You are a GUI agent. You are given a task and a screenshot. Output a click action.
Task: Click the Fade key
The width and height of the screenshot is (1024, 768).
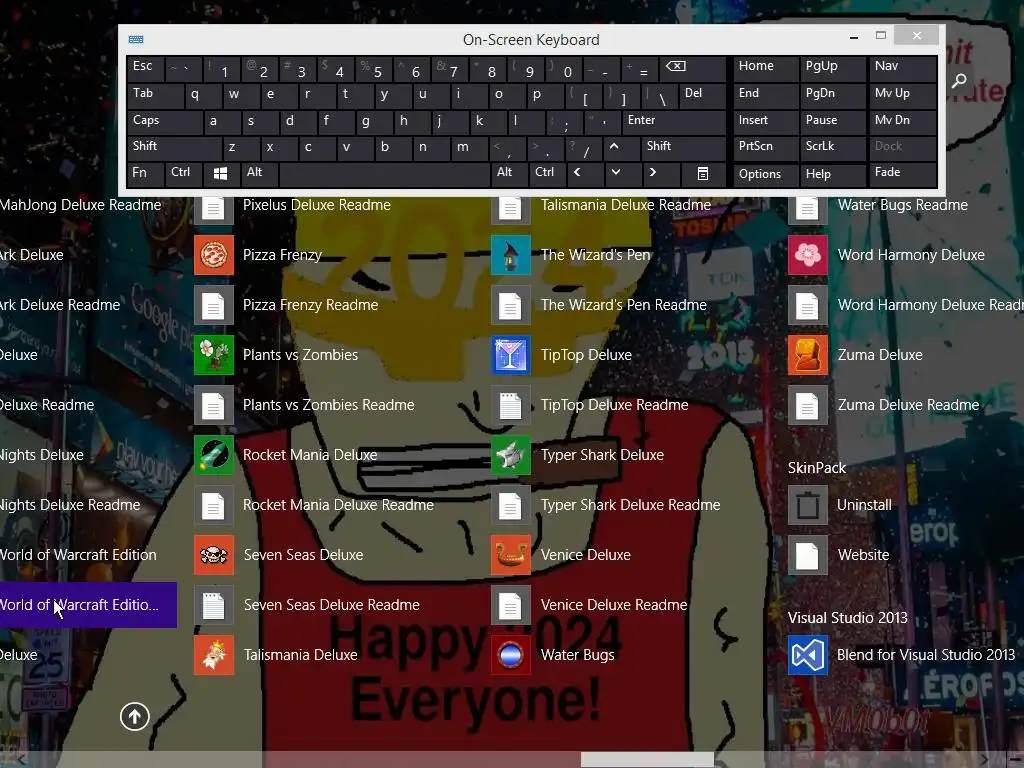(903, 173)
